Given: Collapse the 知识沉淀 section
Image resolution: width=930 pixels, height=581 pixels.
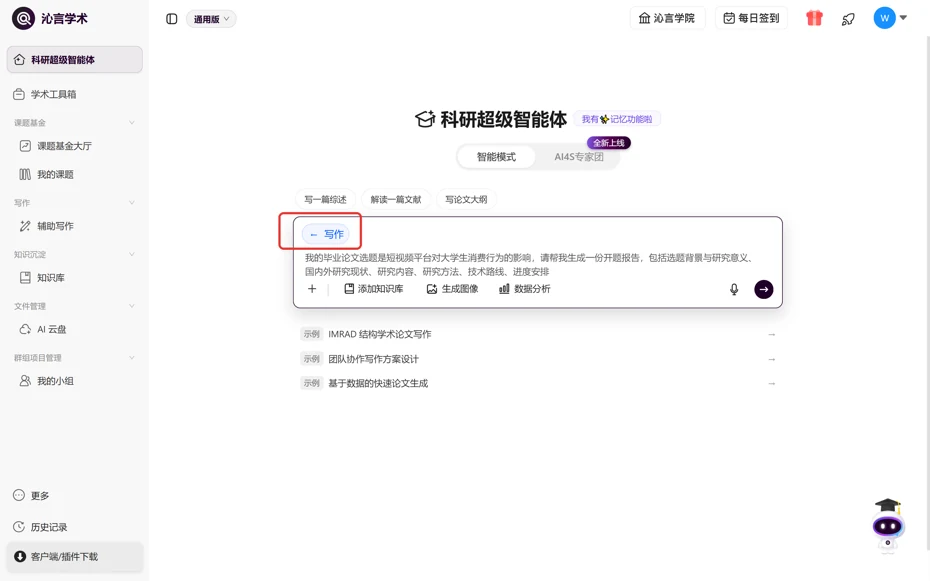Looking at the screenshot, I should [132, 254].
